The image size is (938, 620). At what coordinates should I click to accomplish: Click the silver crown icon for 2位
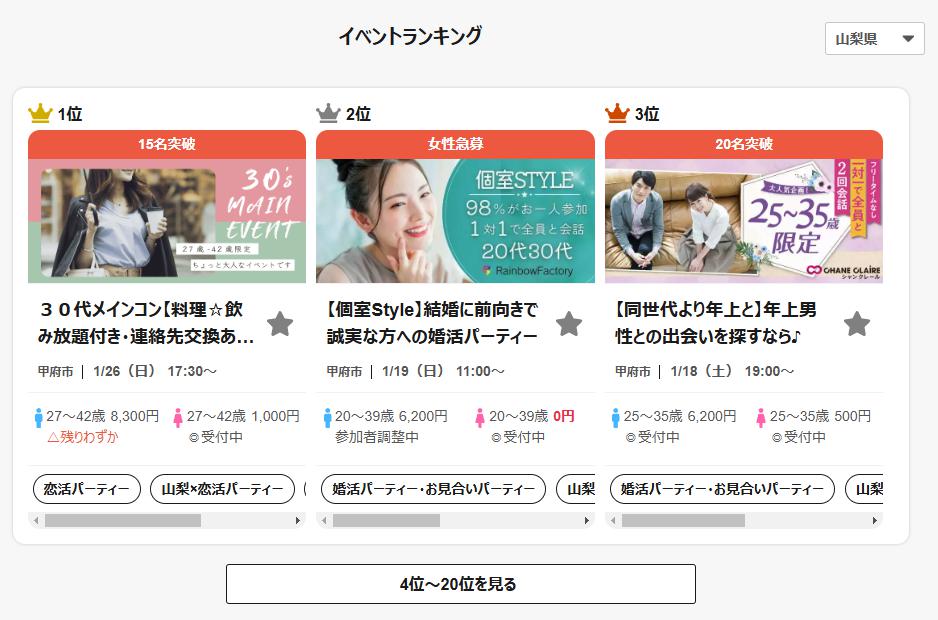coord(328,113)
